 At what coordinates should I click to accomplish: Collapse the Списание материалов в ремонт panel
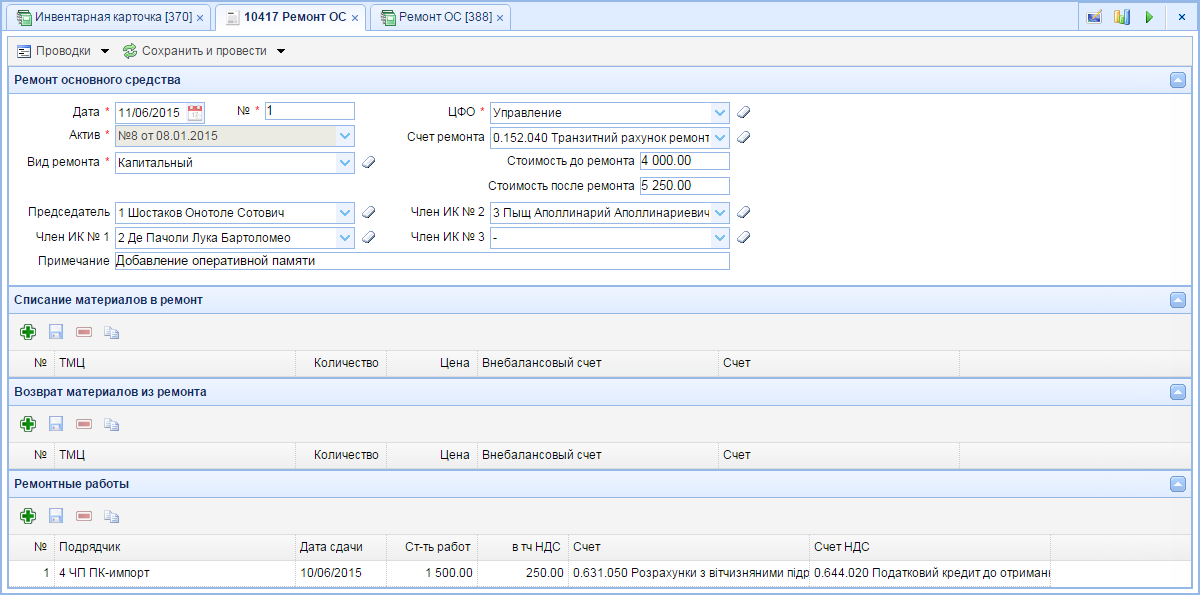tap(1178, 300)
